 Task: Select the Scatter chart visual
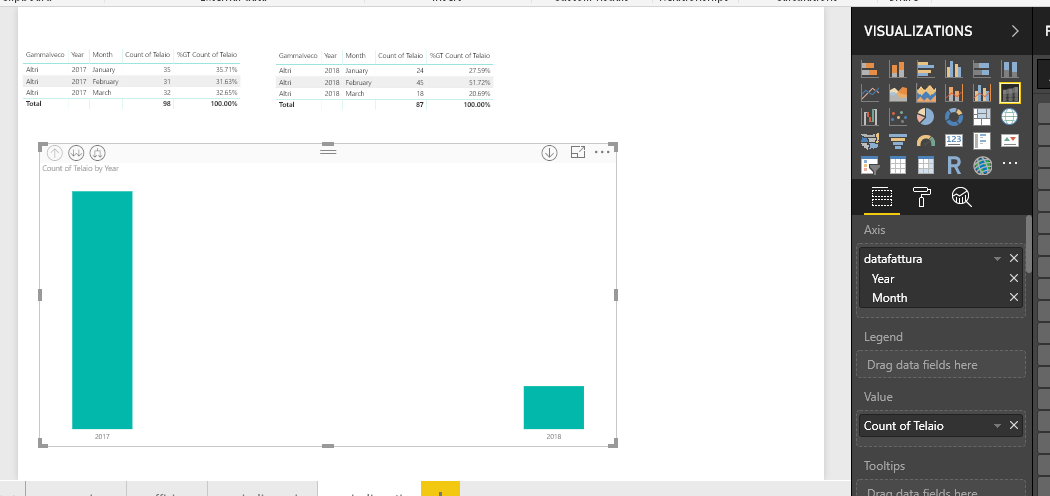point(897,117)
